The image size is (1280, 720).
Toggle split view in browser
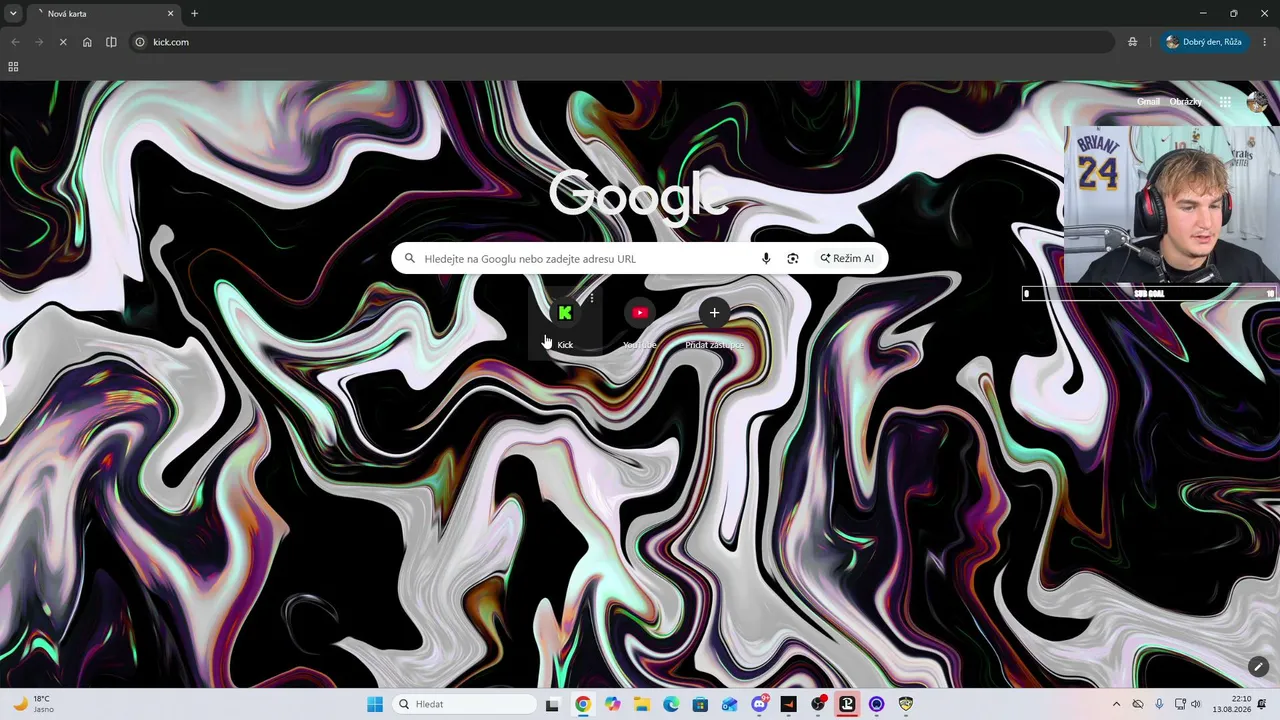pos(111,42)
